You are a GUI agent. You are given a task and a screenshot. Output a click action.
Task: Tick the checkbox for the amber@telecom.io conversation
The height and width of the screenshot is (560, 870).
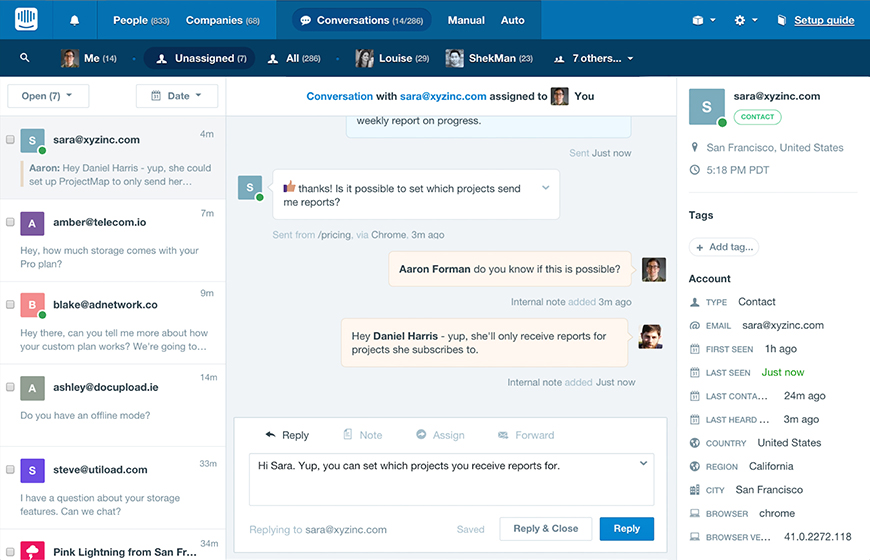[x=10, y=222]
